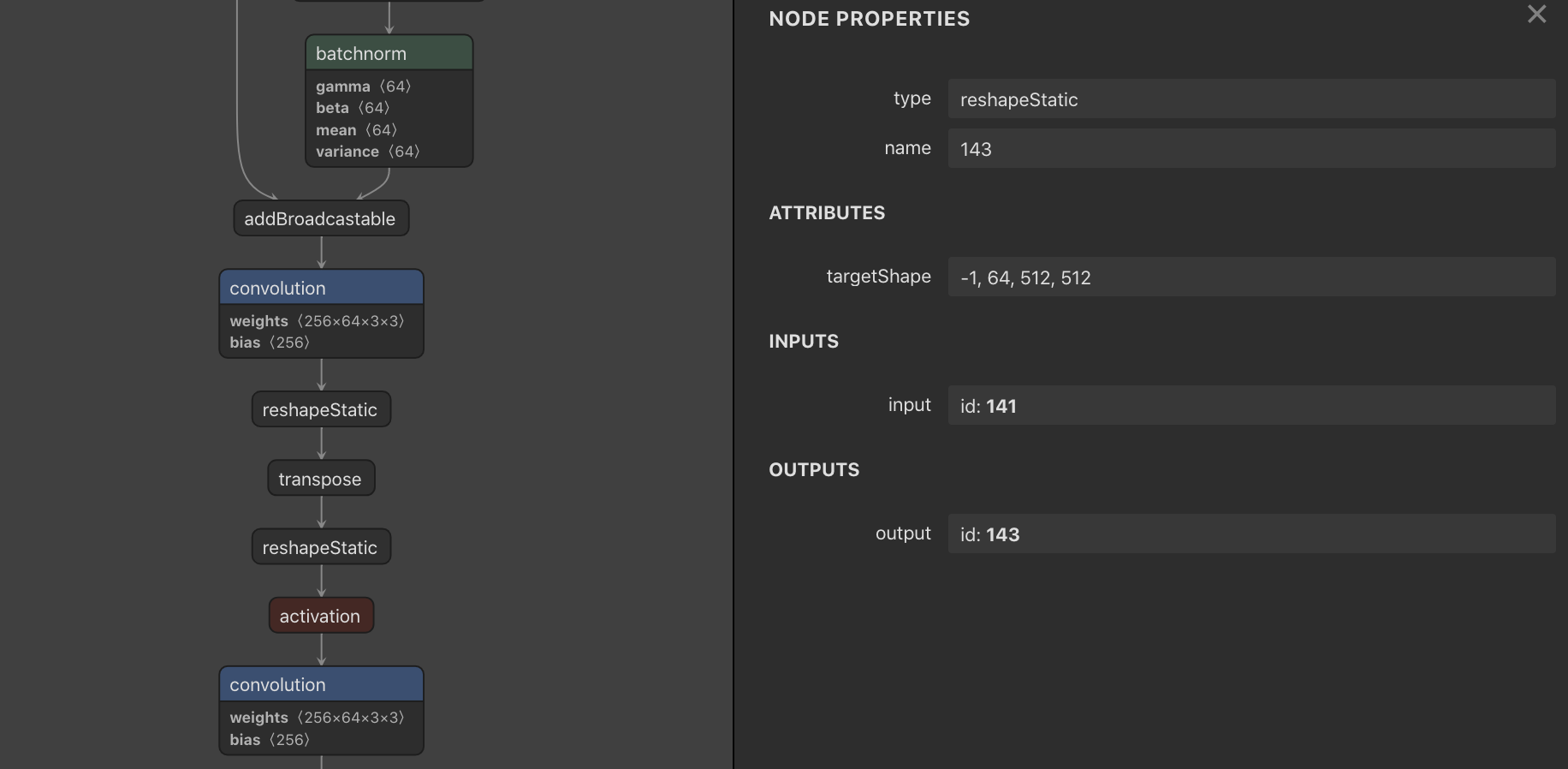1568x769 pixels.
Task: Select the transpose node
Action: click(321, 479)
